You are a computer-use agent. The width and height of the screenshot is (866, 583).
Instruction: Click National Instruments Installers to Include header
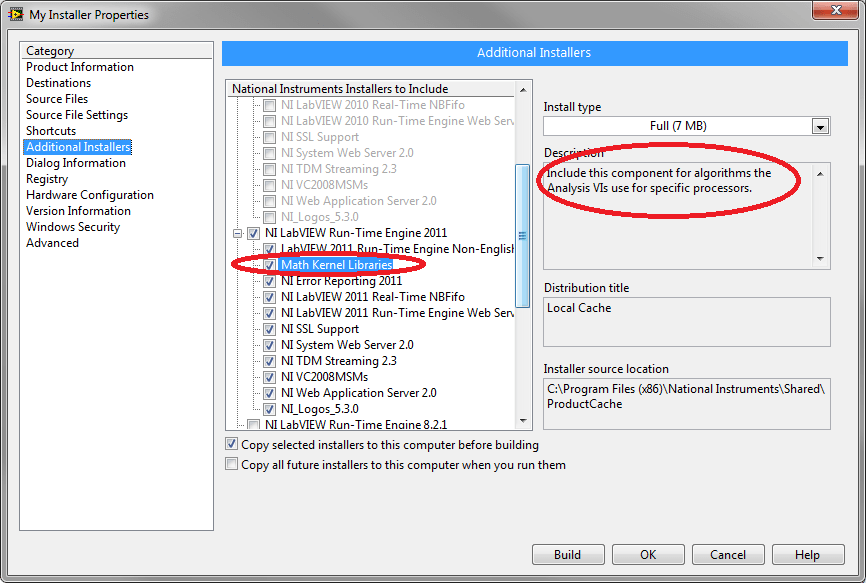(371, 89)
